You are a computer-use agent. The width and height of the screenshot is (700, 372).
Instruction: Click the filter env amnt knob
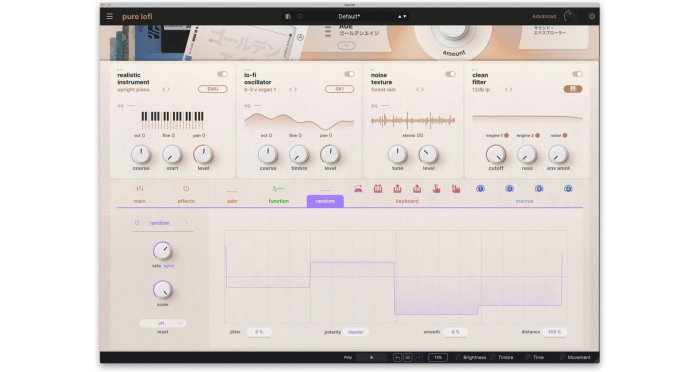pos(558,155)
